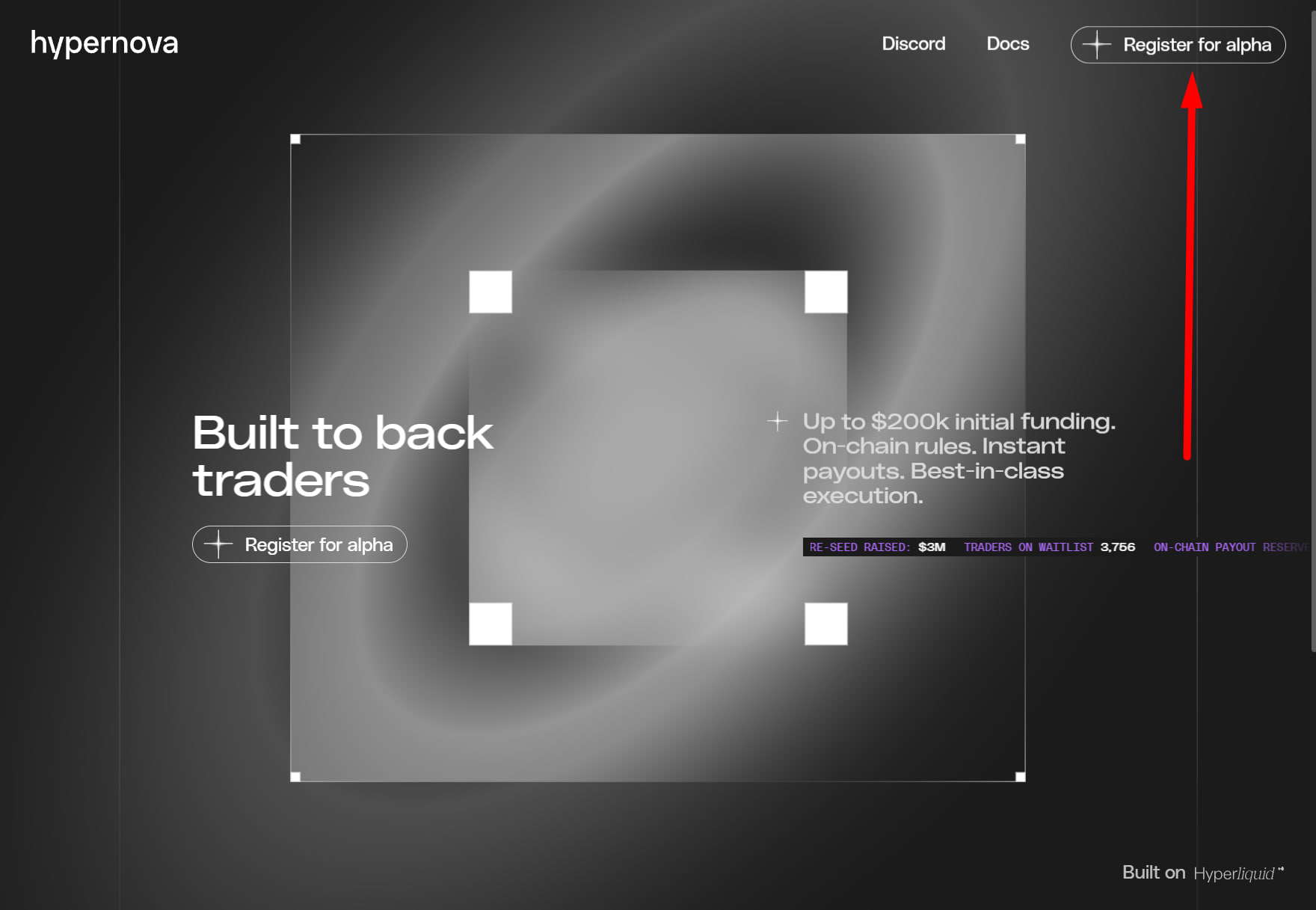The image size is (1316, 910).
Task: Open the Docs navigation link
Action: [1008, 44]
